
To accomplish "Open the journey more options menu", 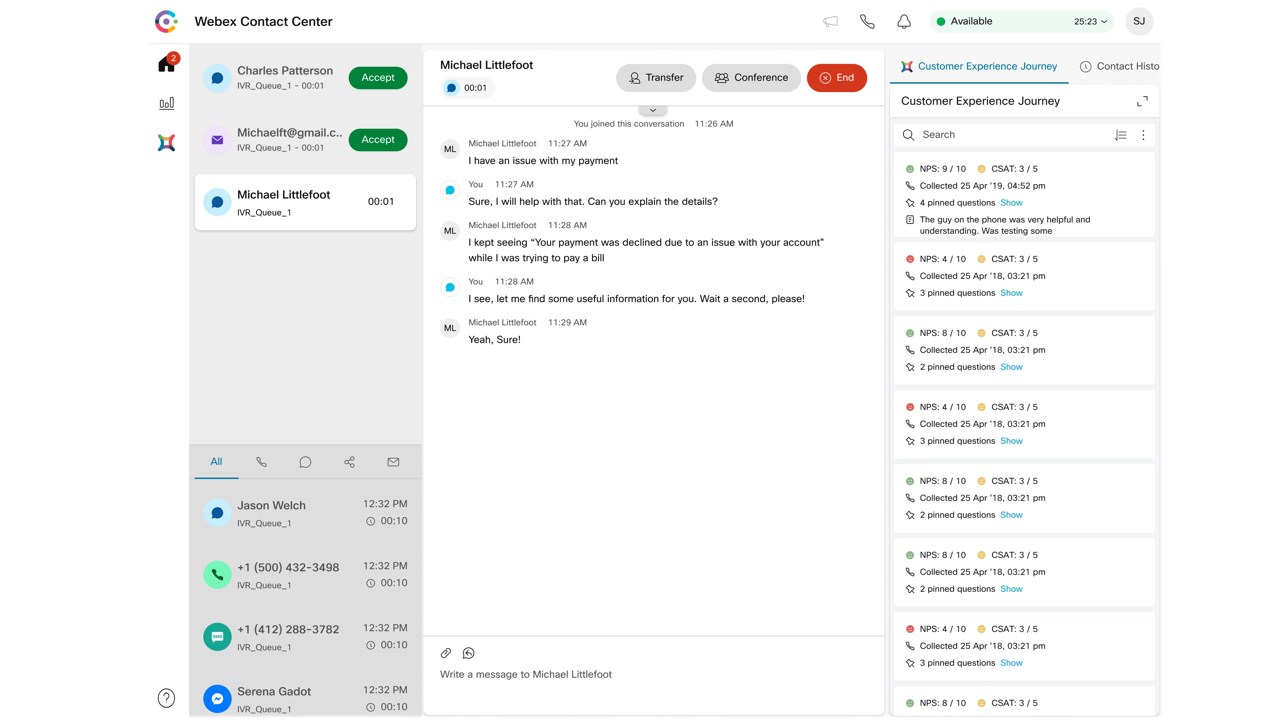I will (x=1144, y=135).
